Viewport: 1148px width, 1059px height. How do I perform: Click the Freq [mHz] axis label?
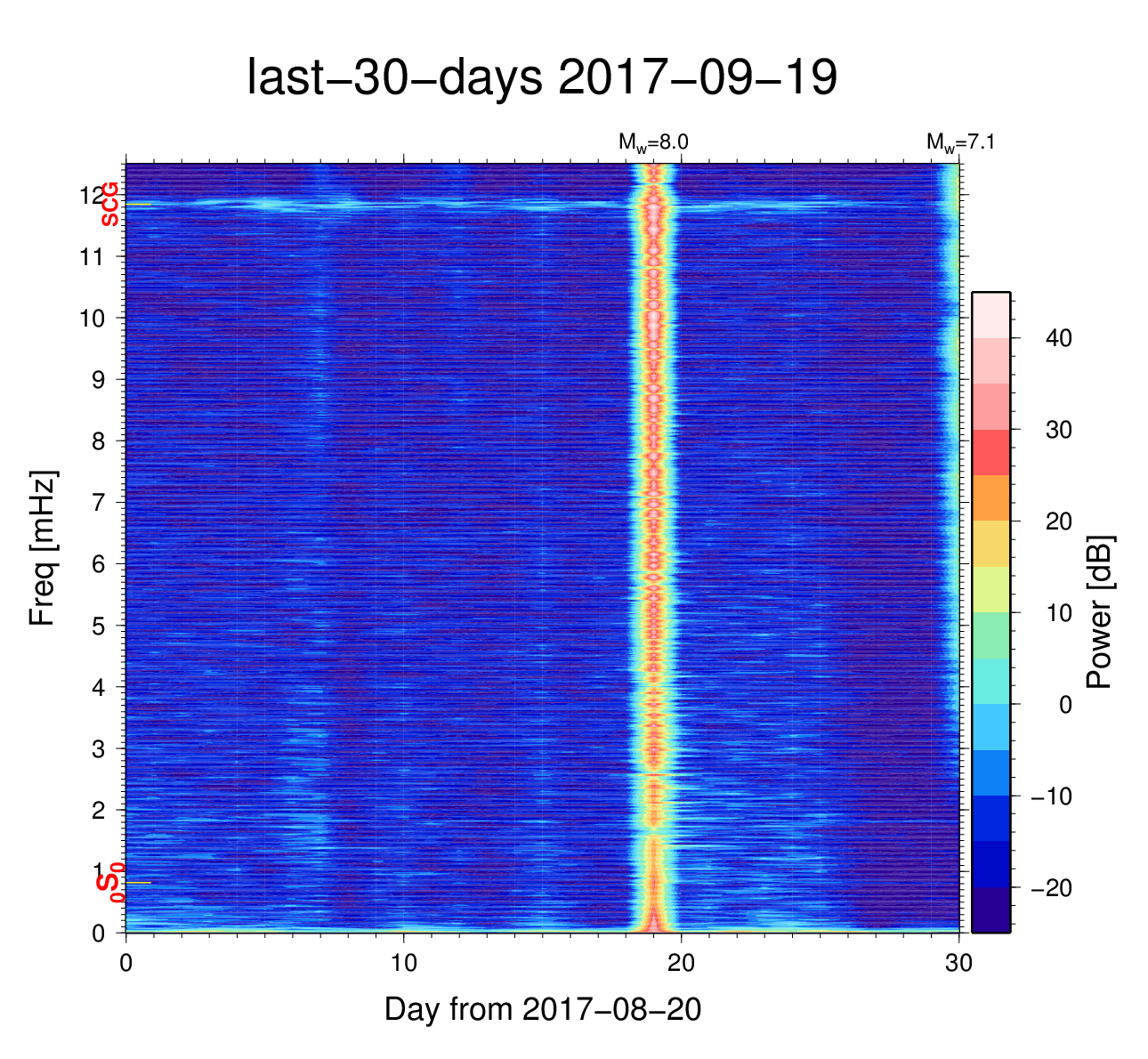(x=42, y=548)
